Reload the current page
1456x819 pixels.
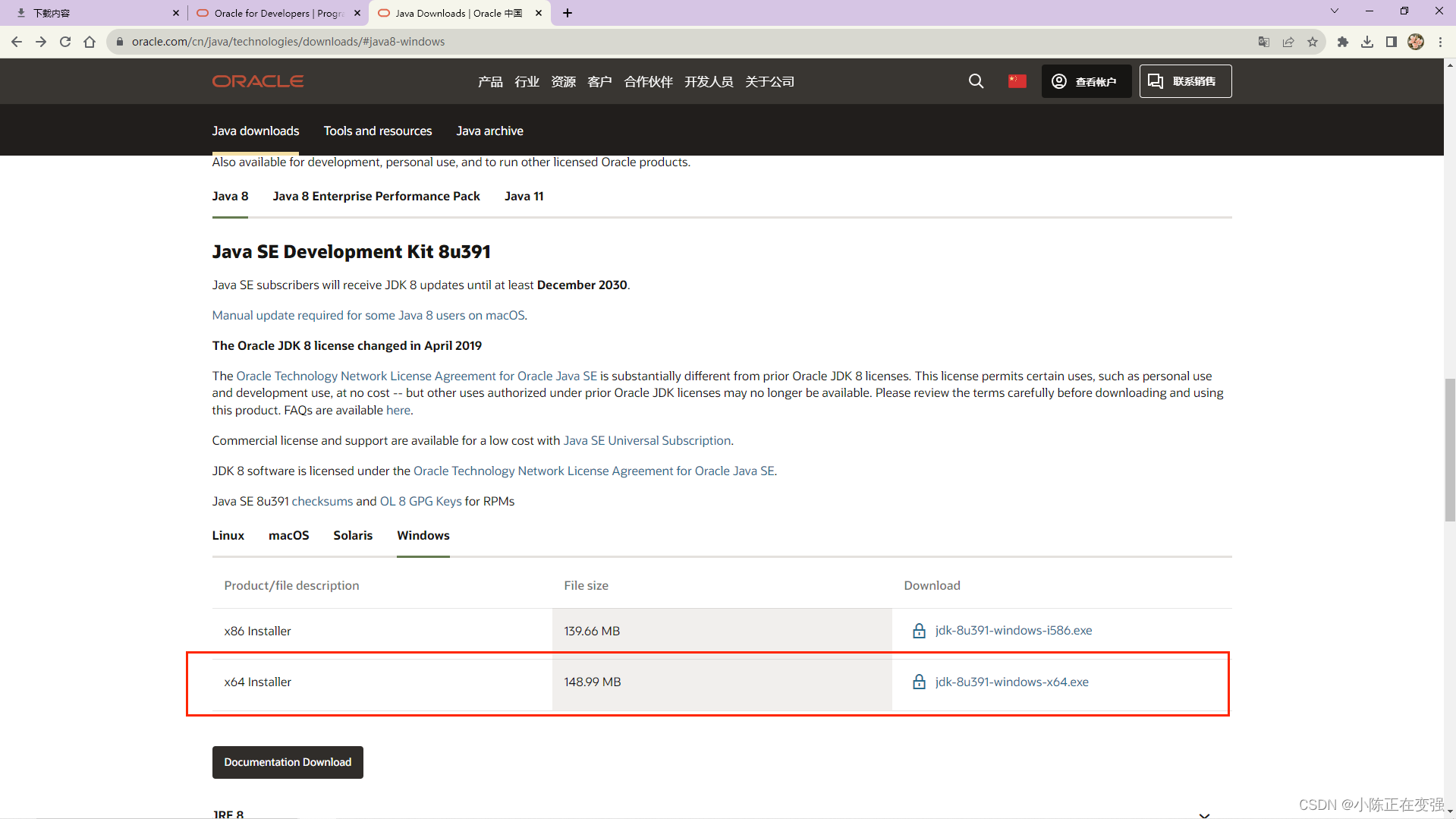(x=65, y=42)
